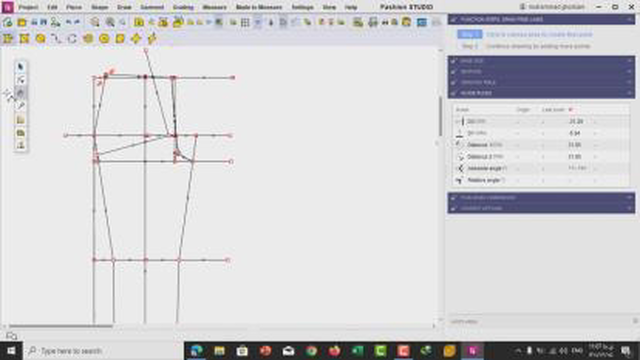The width and height of the screenshot is (640, 360).
Task: Click the Last point column header
Action: pos(553,110)
